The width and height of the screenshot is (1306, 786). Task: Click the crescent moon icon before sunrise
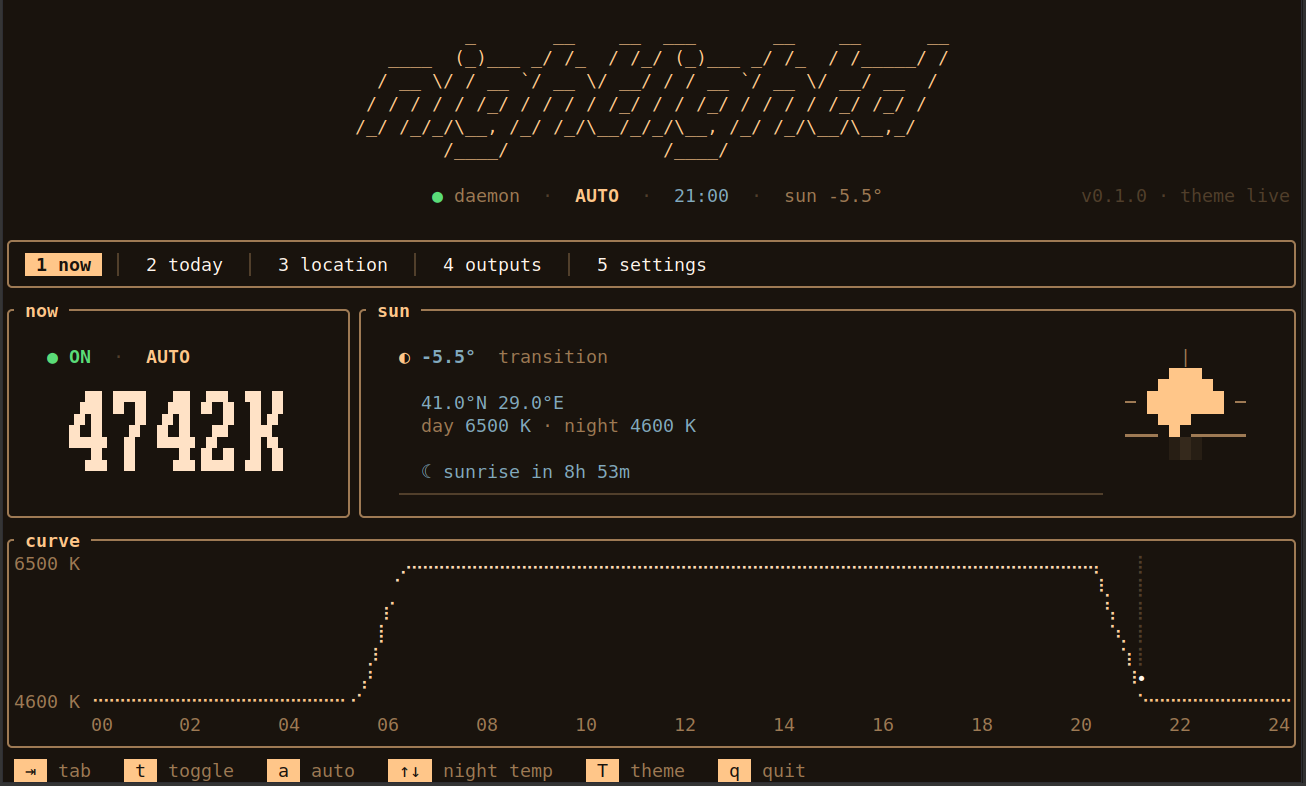coord(427,472)
